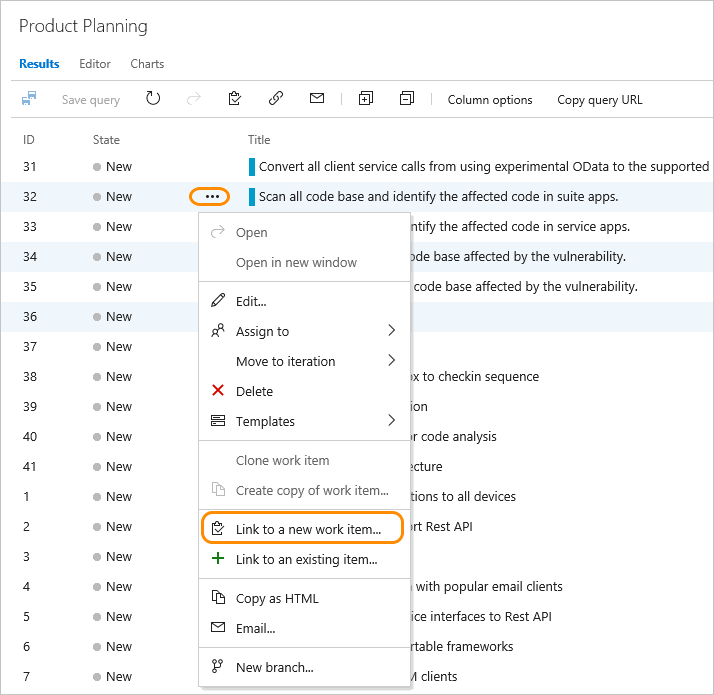Click the run query icon left of Save query
Viewport: 714px width, 695px height.
point(29,98)
